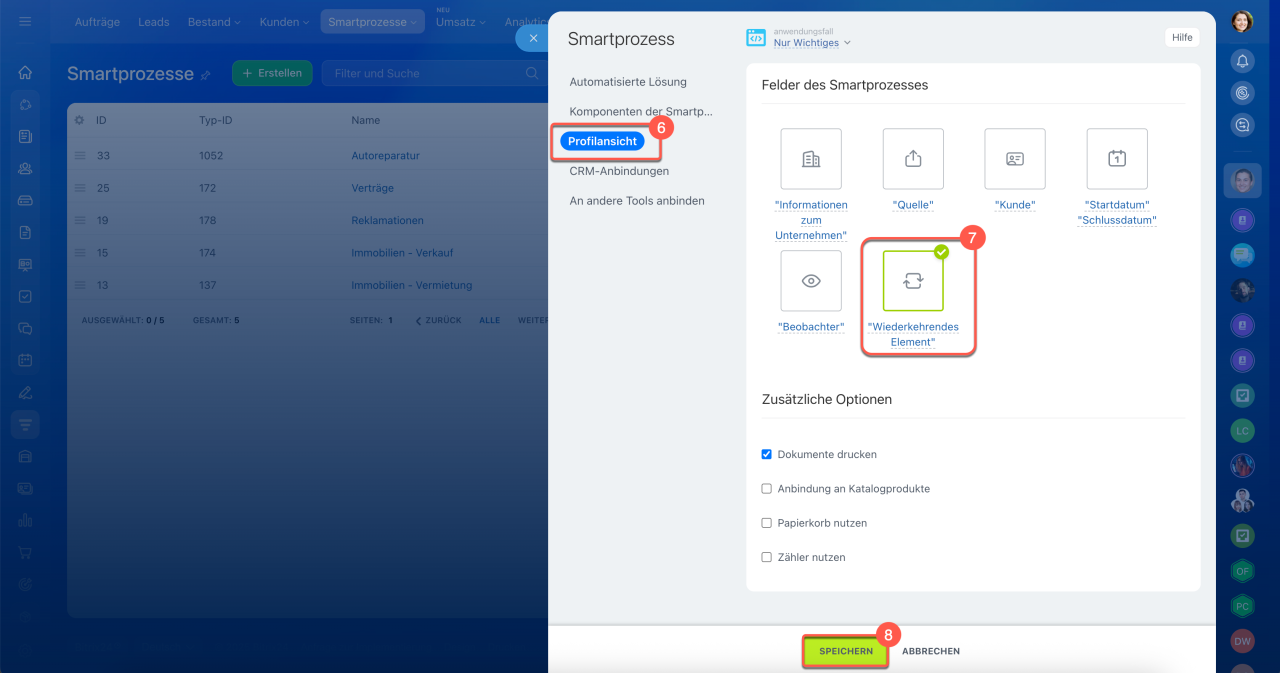Open the bar chart analytics icon in left sidebar
The width and height of the screenshot is (1280, 673).
25,520
